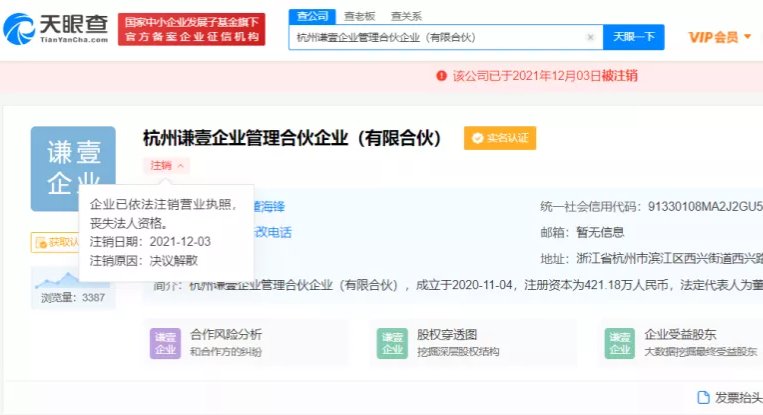Open the 企业受益股东 card title
Viewport: 763px width, 415px height.
click(x=680, y=335)
